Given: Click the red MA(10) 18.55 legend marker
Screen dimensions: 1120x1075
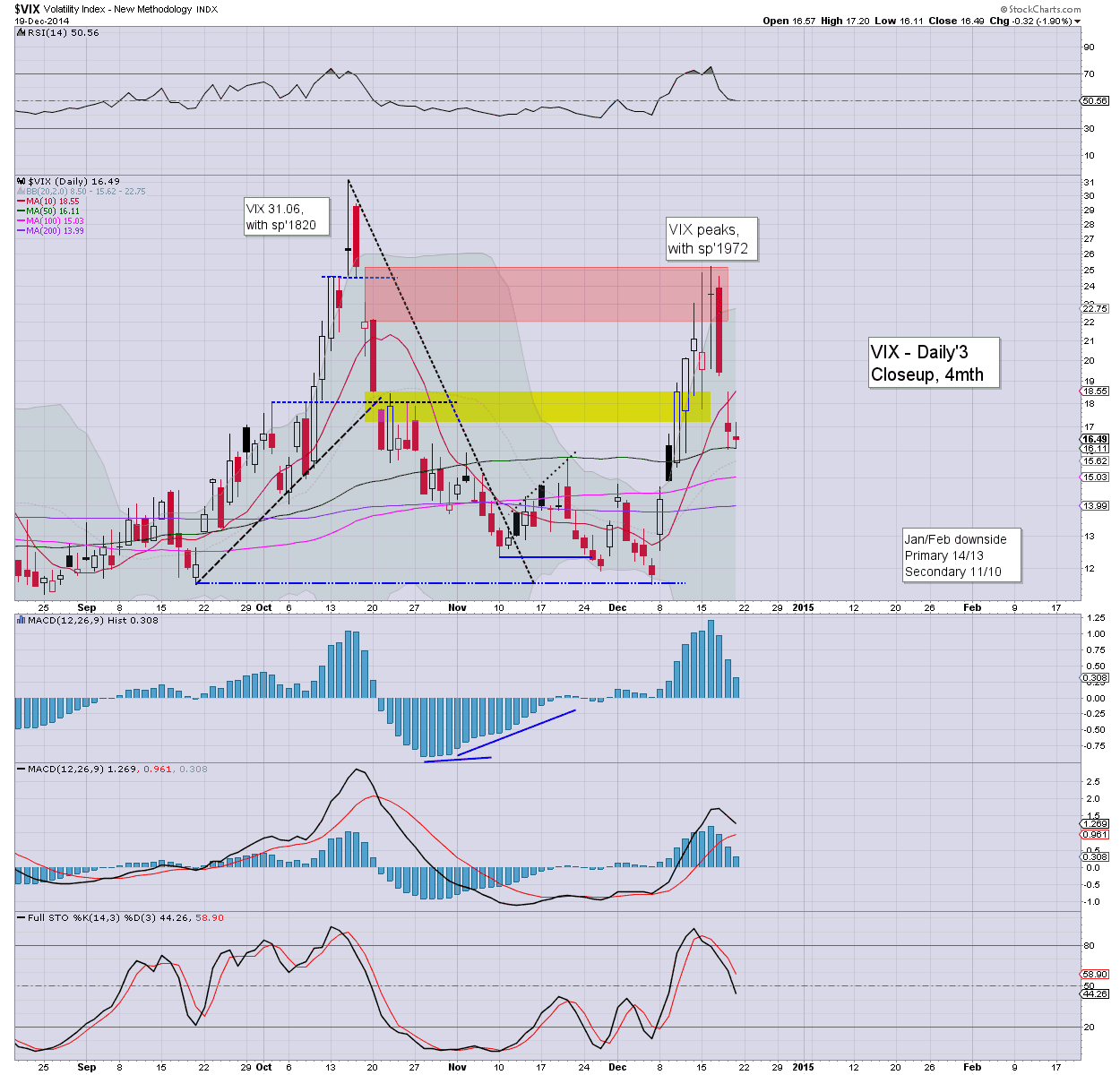Looking at the screenshot, I should [21, 202].
